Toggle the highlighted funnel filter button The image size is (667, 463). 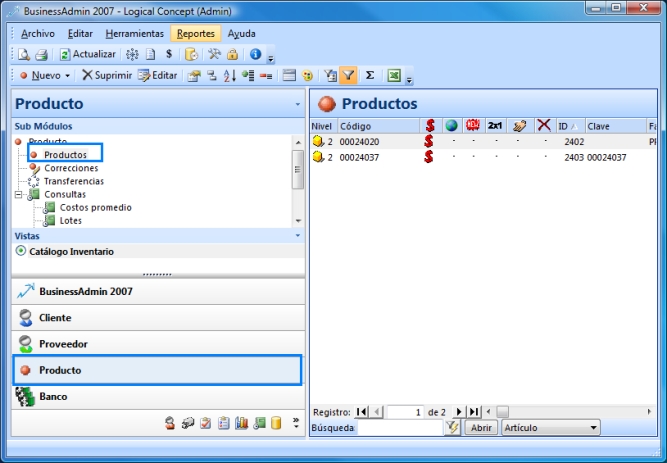348,75
